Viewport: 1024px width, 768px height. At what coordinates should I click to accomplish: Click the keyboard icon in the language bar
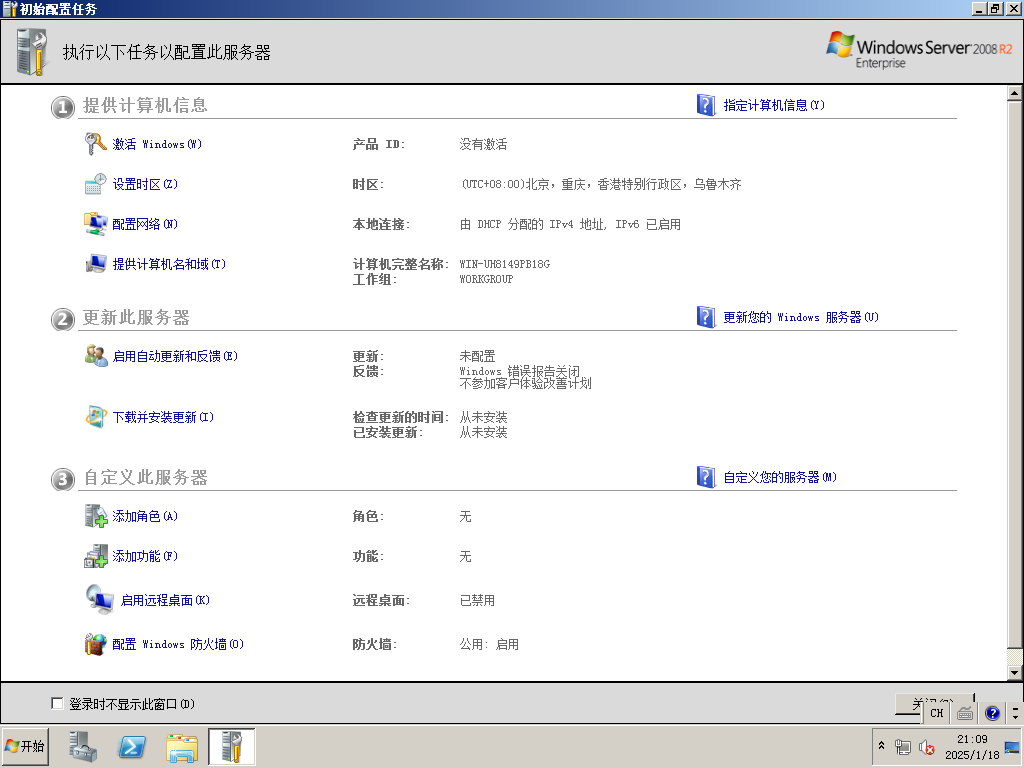click(x=965, y=713)
